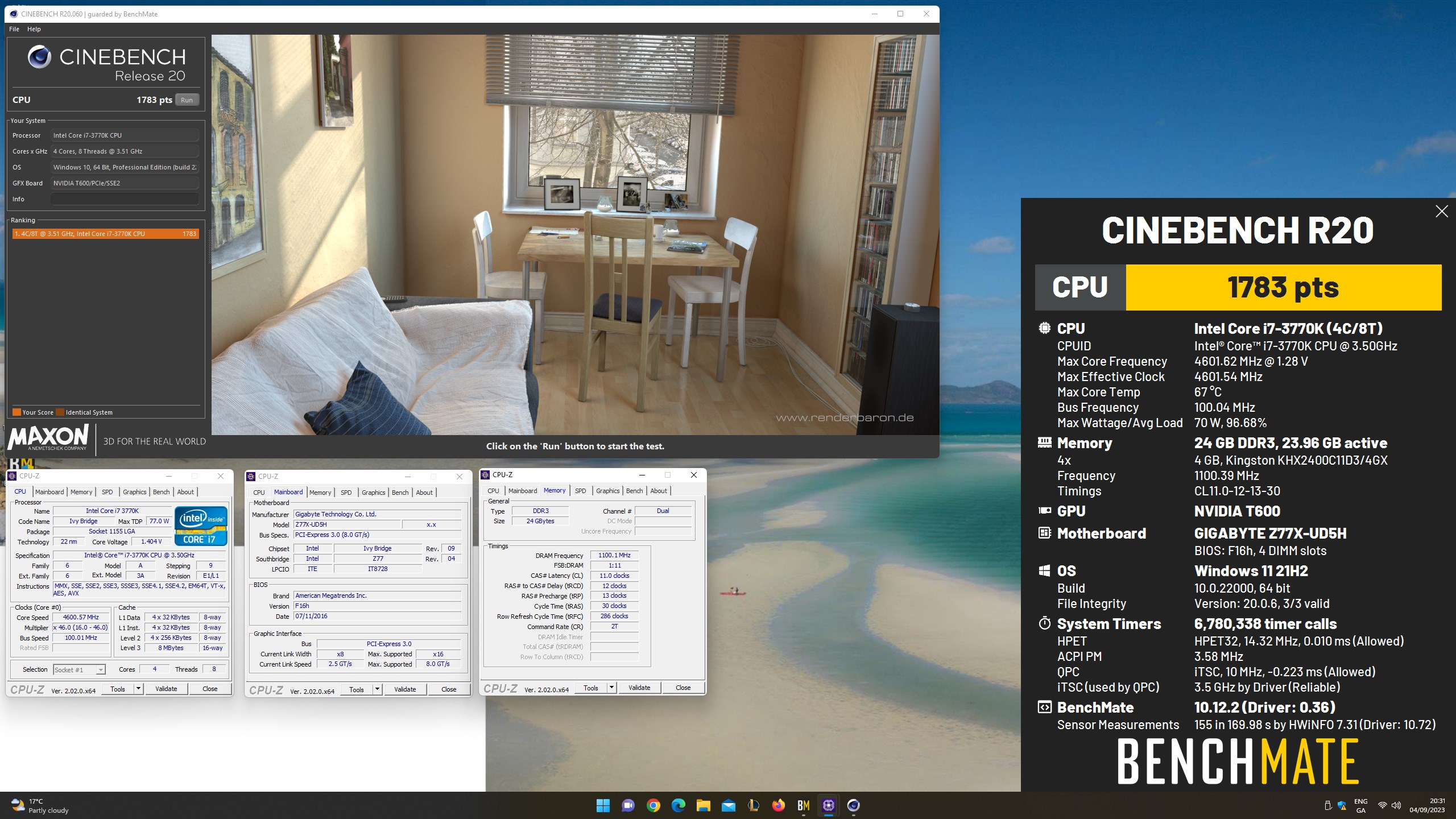Viewport: 1456px width, 819px height.
Task: Open the Cinebench Help menu
Action: click(34, 29)
